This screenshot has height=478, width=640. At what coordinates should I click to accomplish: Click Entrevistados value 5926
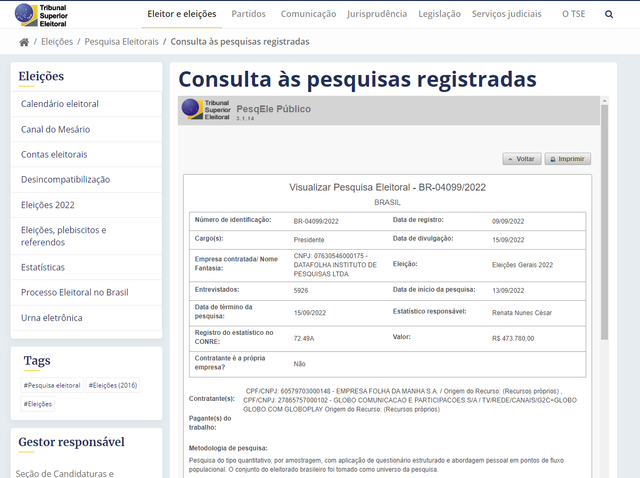click(300, 290)
